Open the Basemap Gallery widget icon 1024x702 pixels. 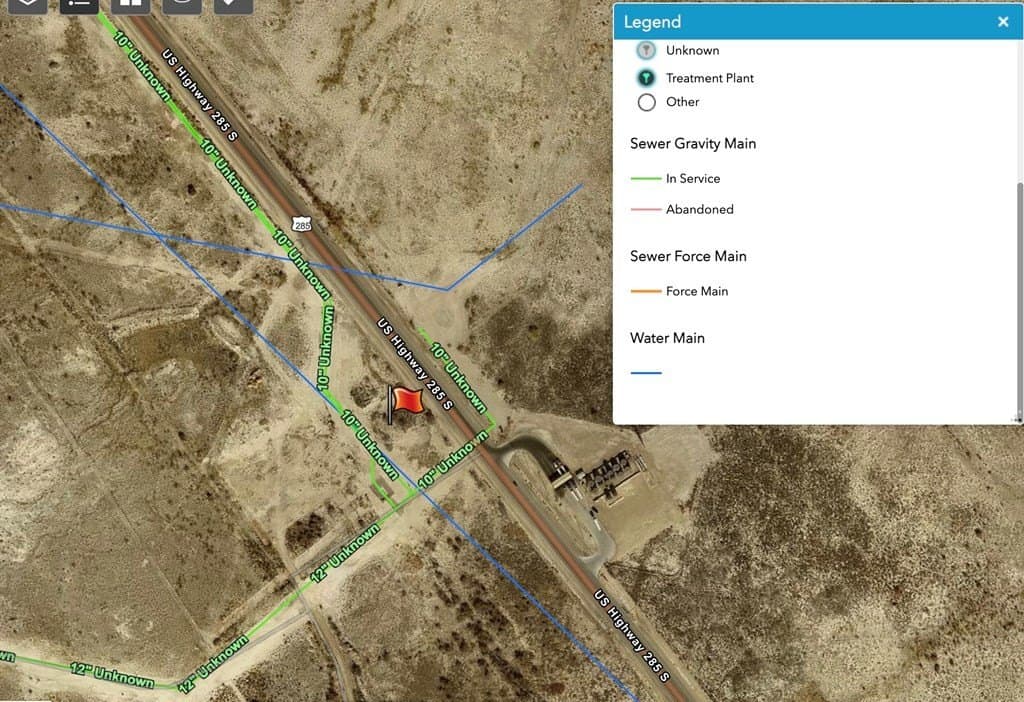tap(131, 6)
